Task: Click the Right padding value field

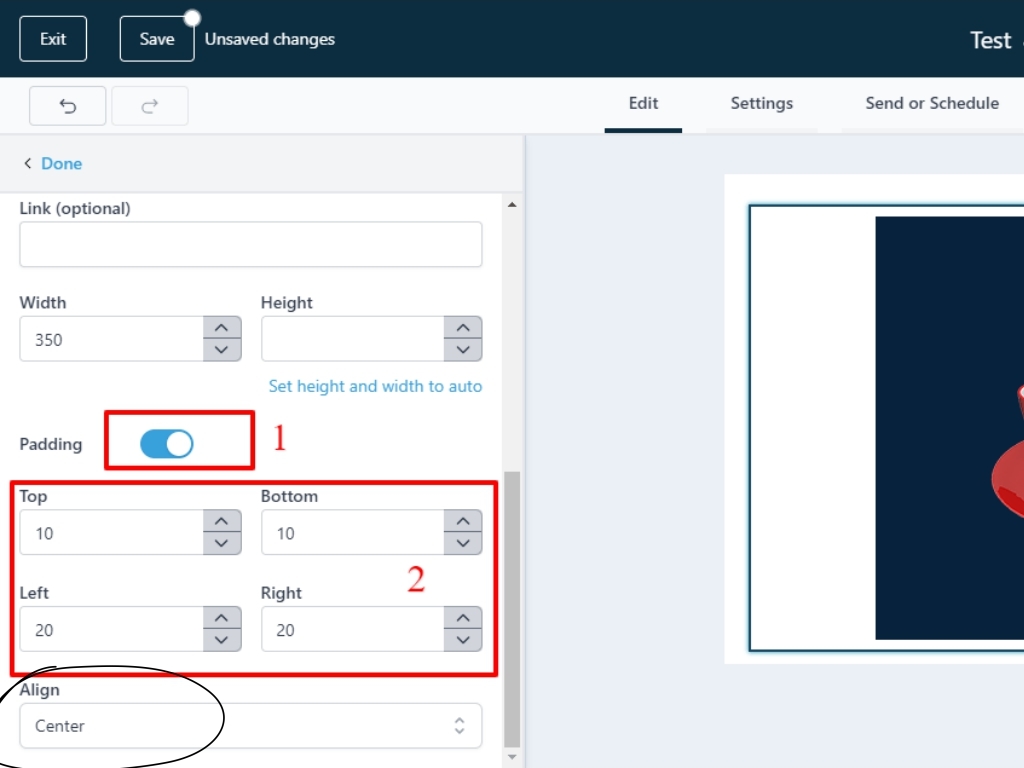Action: point(353,629)
